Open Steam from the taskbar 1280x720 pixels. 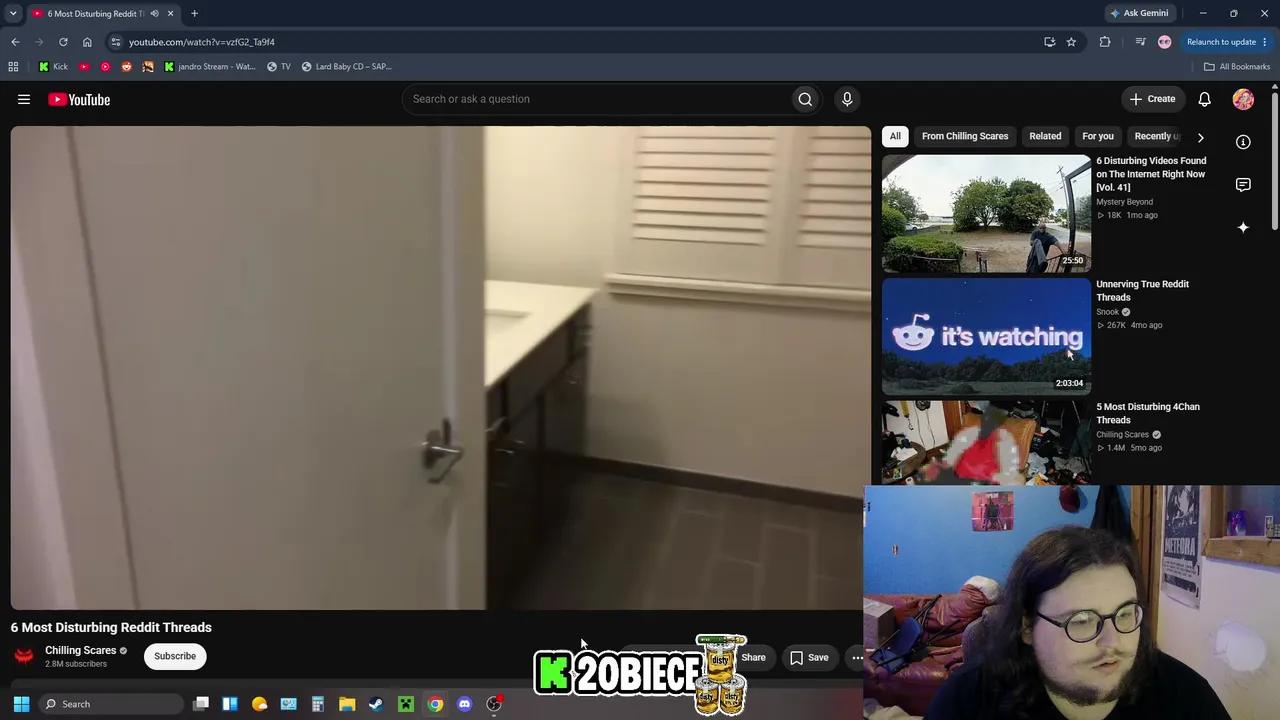(x=376, y=704)
